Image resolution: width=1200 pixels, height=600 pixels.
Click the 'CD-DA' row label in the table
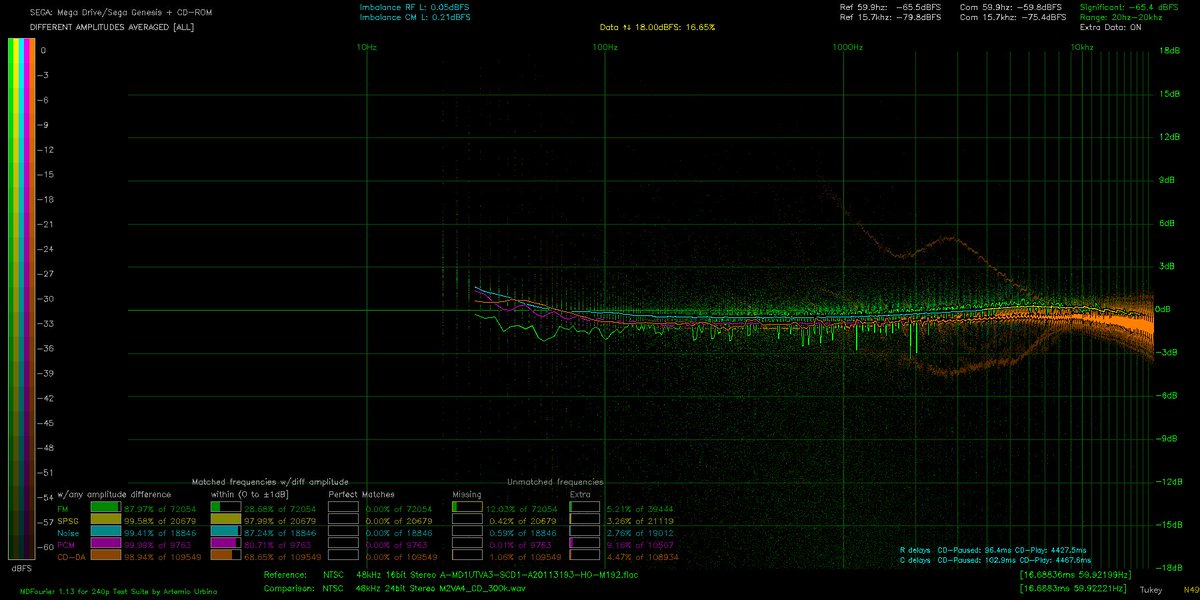coord(70,555)
